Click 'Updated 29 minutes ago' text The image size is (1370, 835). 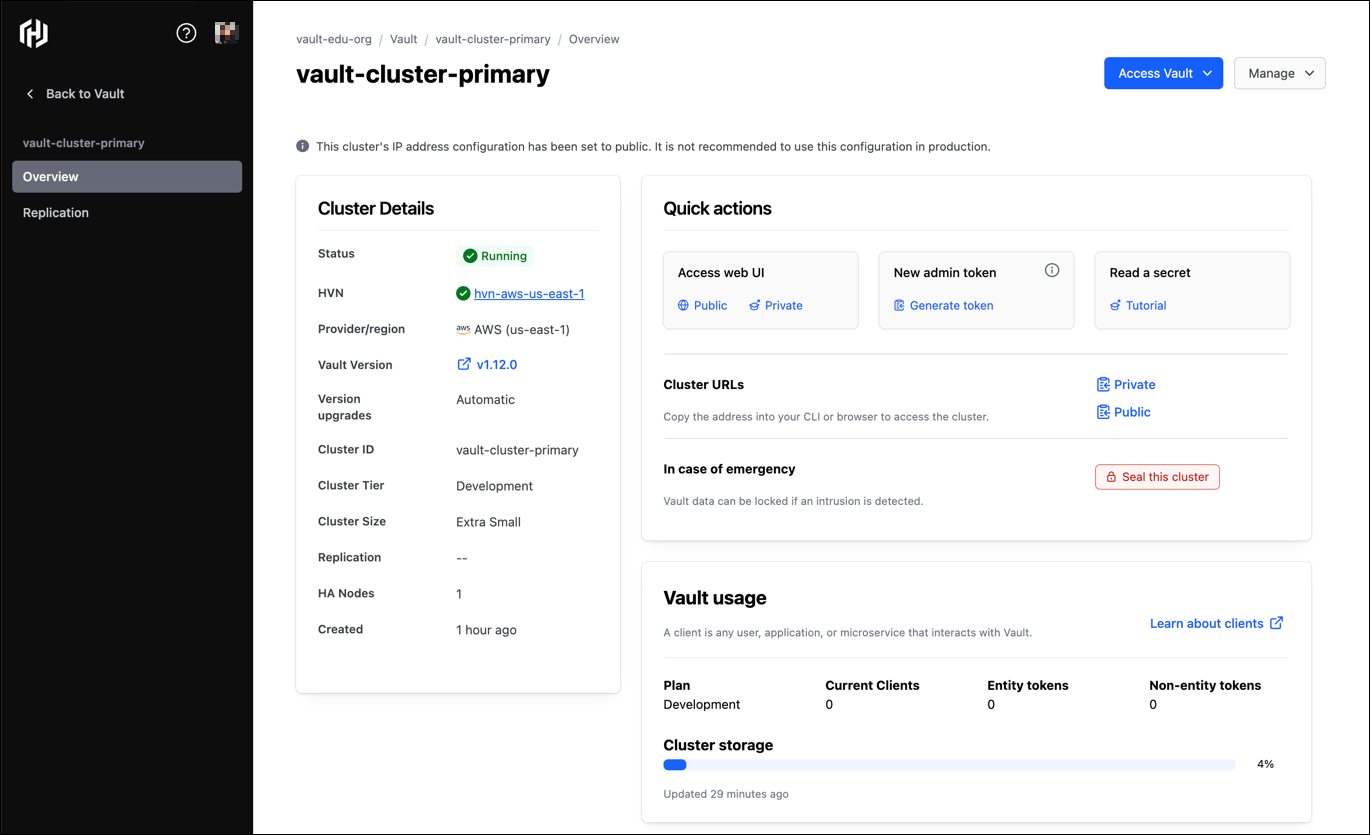[726, 794]
